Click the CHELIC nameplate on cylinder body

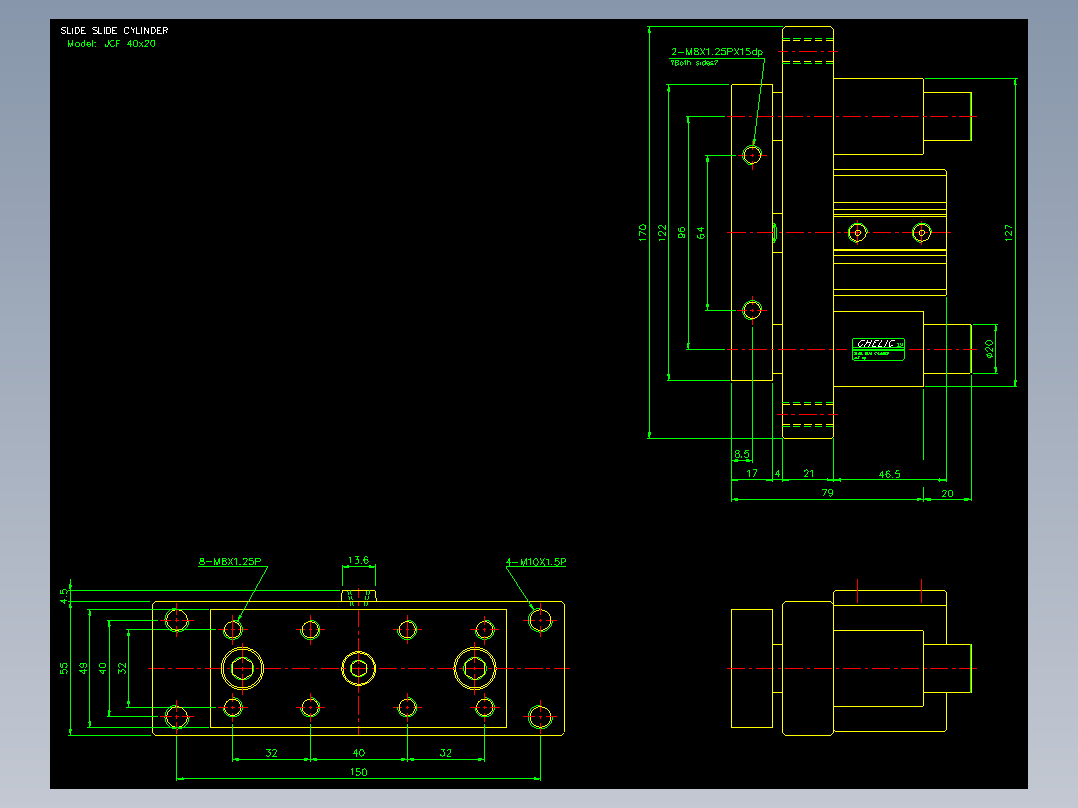(878, 349)
